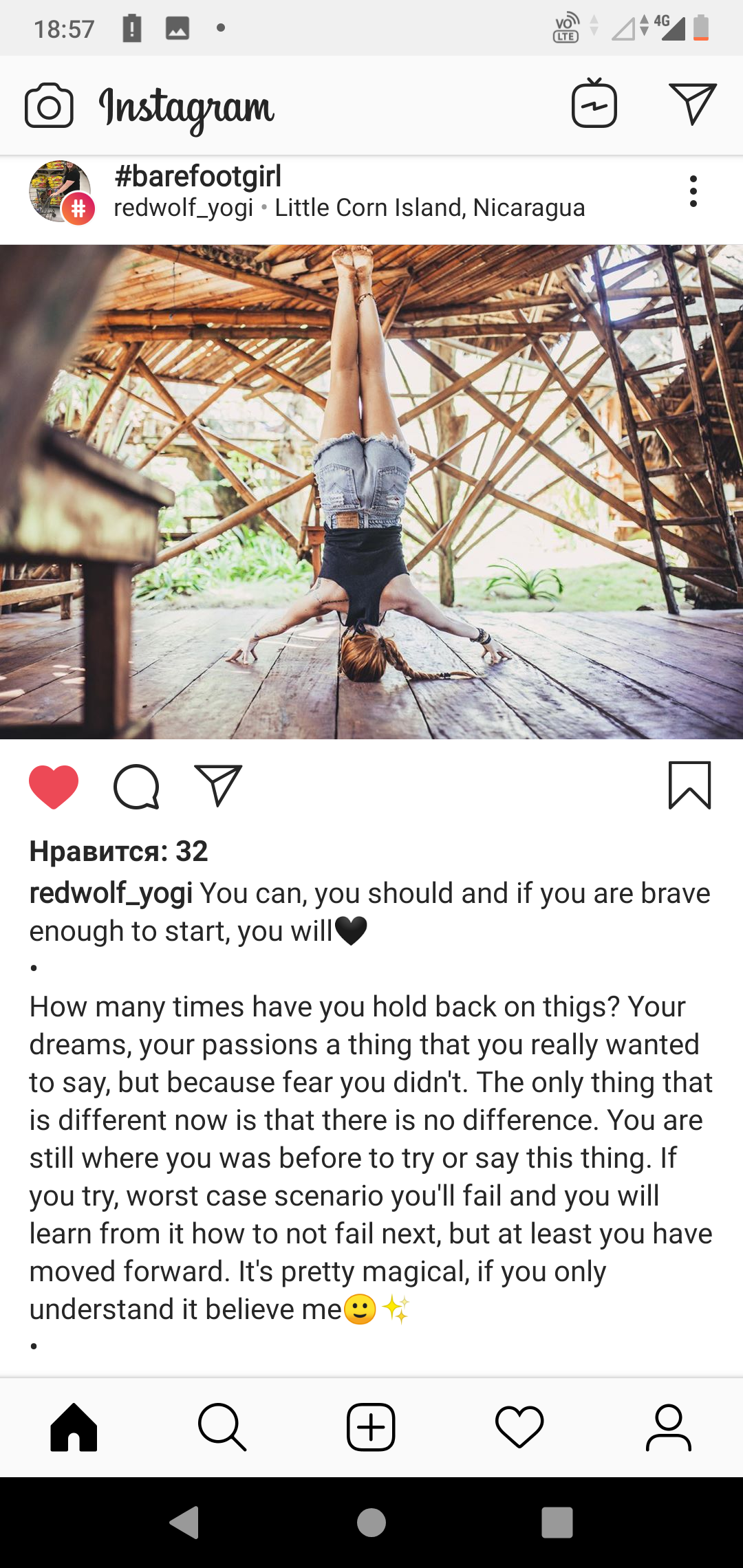
Task: Save the post with the bookmark icon
Action: tap(689, 785)
